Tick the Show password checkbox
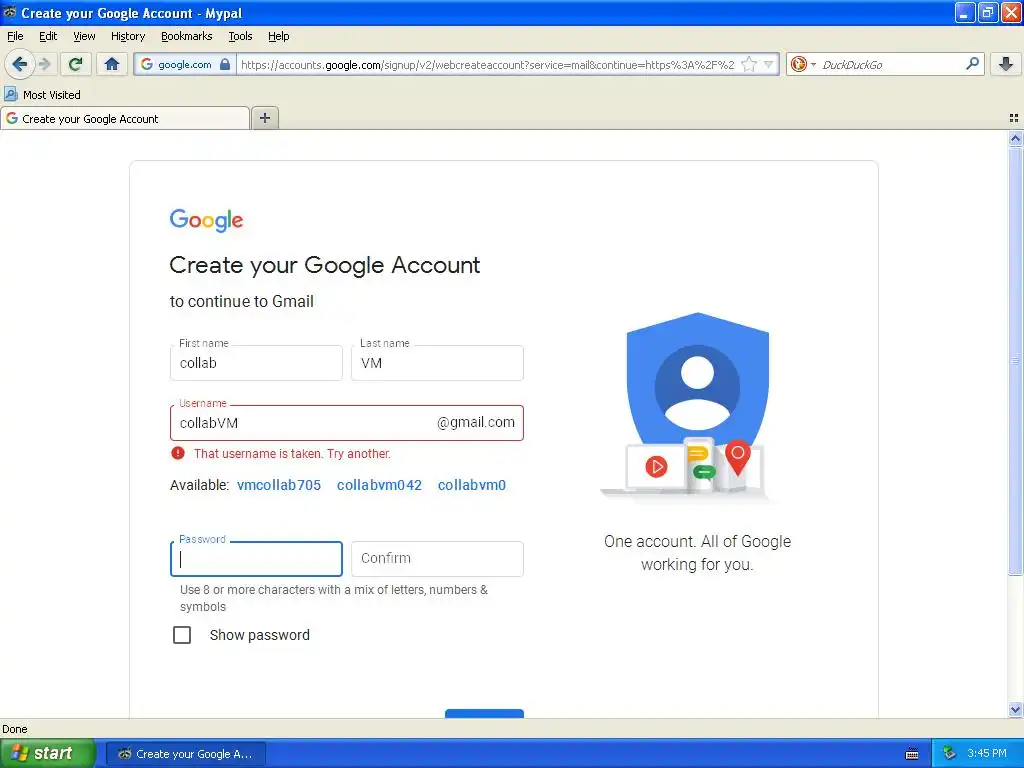This screenshot has height=768, width=1024. pos(182,635)
